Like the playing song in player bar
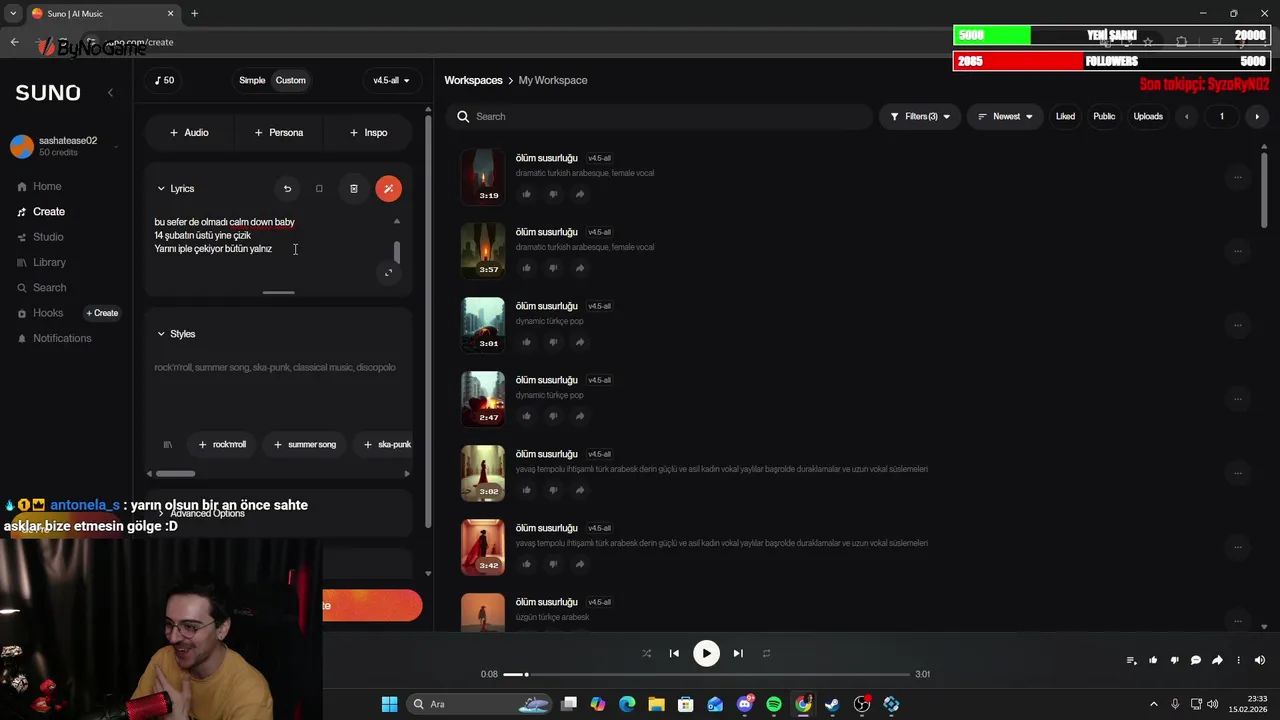Image resolution: width=1280 pixels, height=720 pixels. 1153,660
